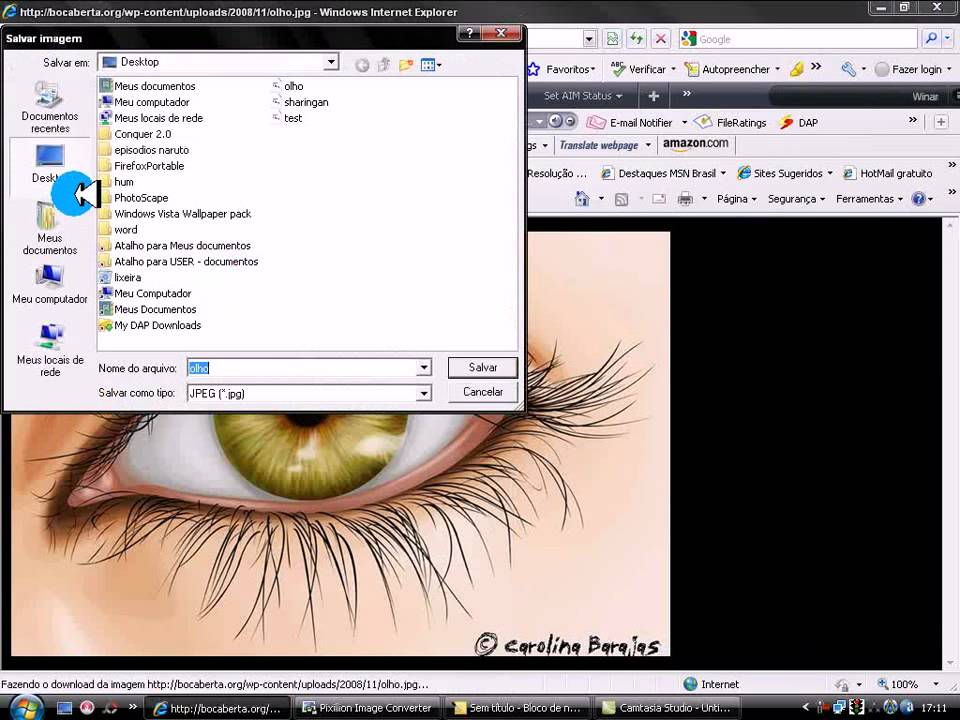Click the red stop loading icon
The image size is (960, 720).
[661, 39]
